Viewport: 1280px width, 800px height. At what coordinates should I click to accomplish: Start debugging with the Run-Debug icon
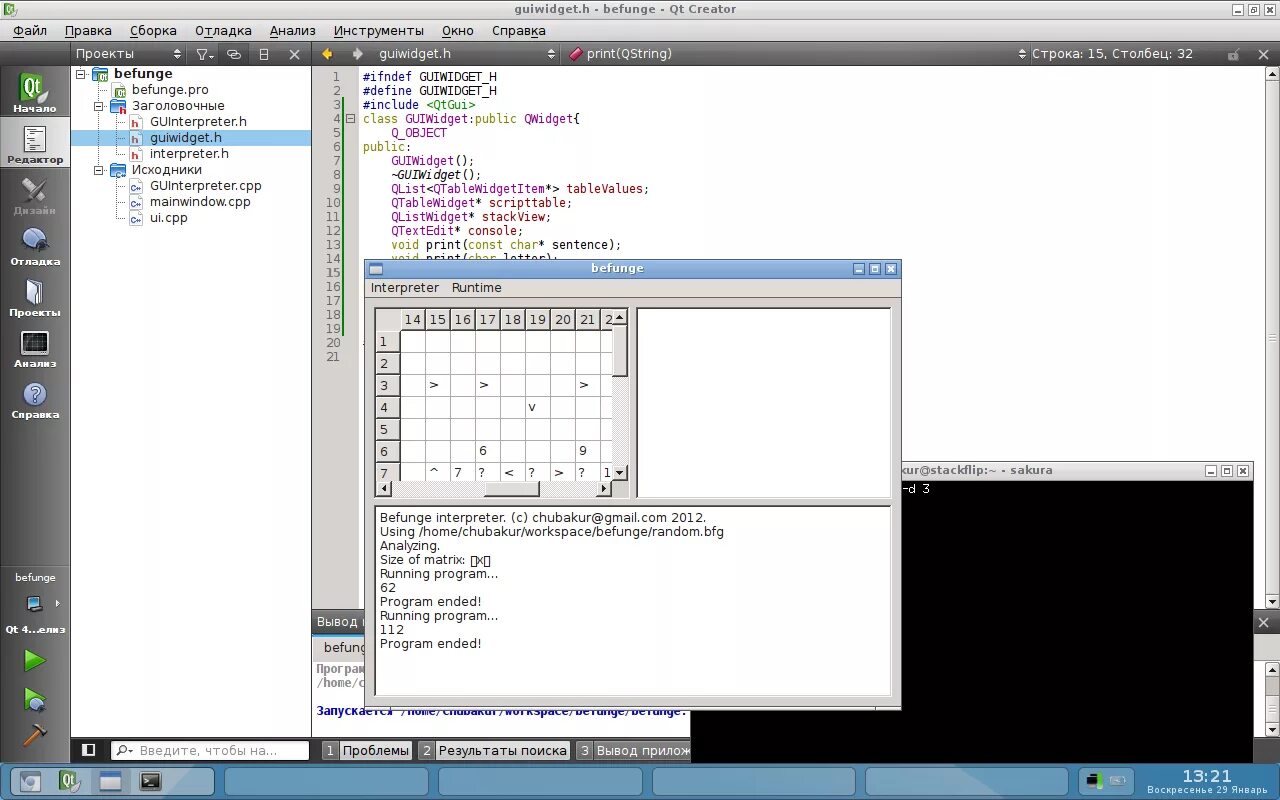(x=35, y=698)
